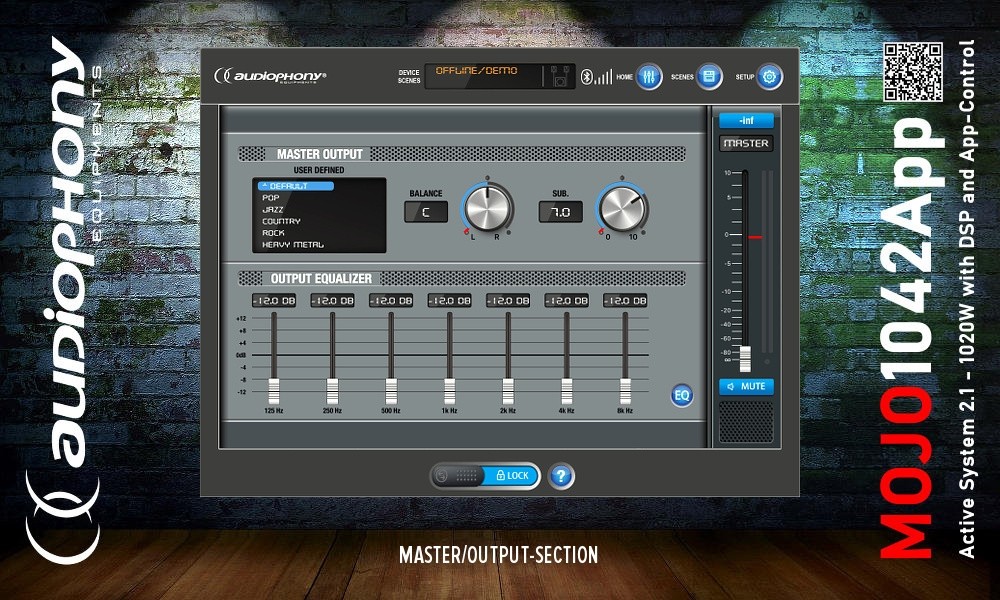The height and width of the screenshot is (600, 1000).
Task: Click the 500 Hz equalizer fader
Action: coord(391,391)
